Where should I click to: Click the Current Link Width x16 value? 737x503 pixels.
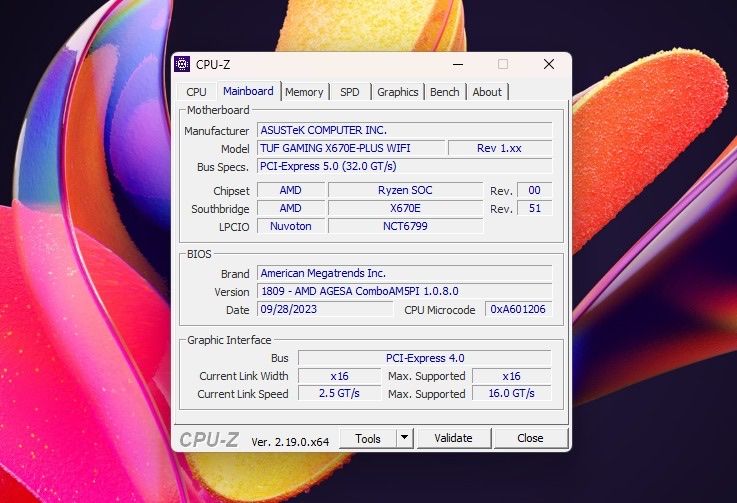click(x=339, y=376)
